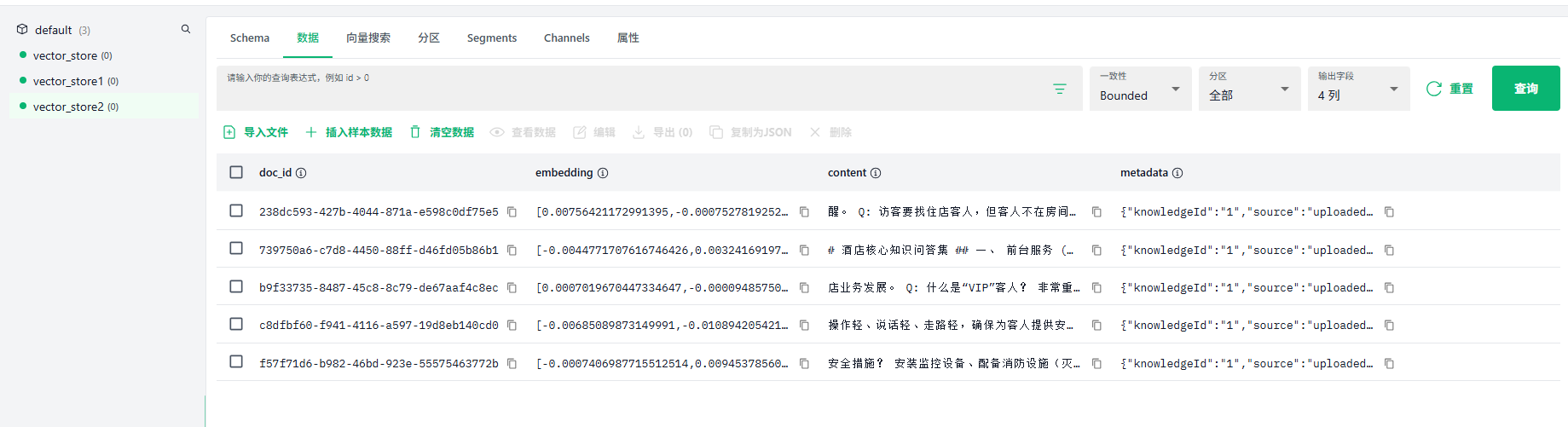Click the 编辑 button
This screenshot has width=1568, height=427.
pyautogui.click(x=594, y=132)
